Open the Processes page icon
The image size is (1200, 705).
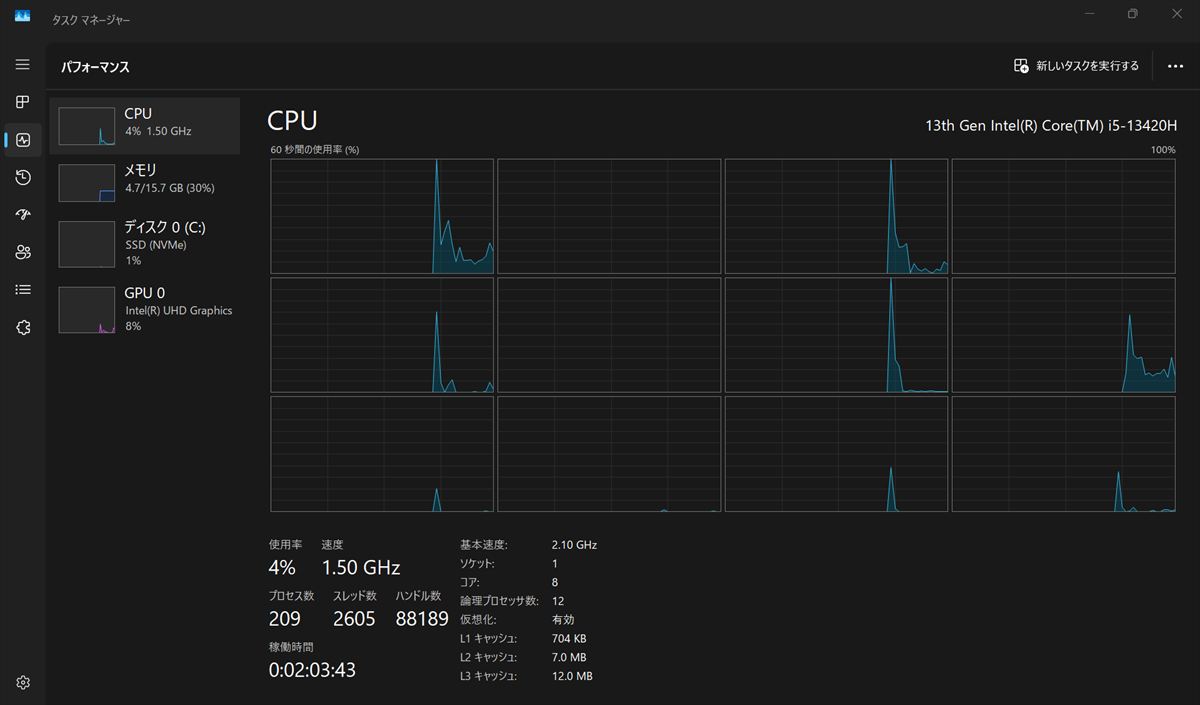[23, 102]
